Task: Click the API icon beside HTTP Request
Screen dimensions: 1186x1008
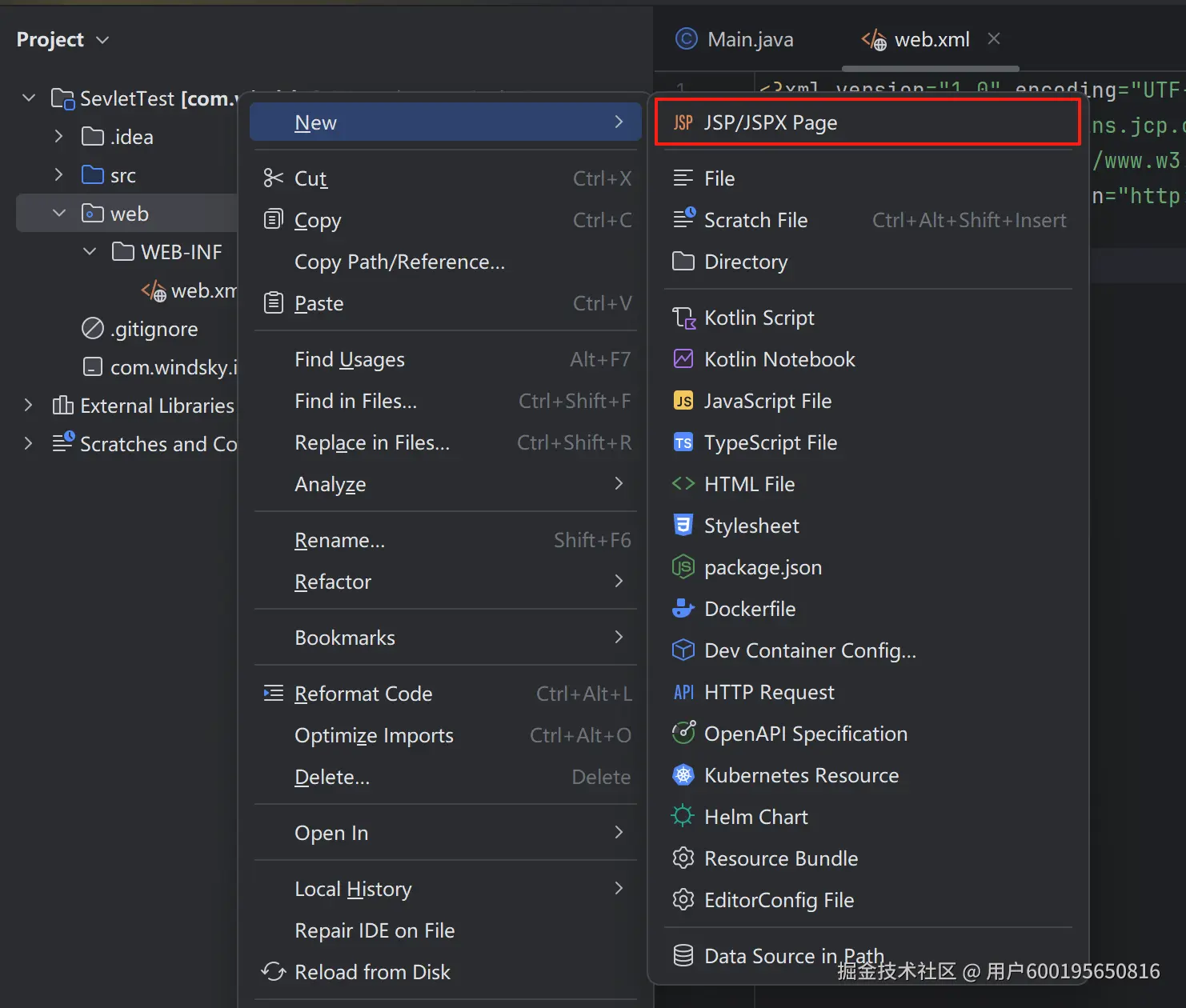Action: pos(683,692)
